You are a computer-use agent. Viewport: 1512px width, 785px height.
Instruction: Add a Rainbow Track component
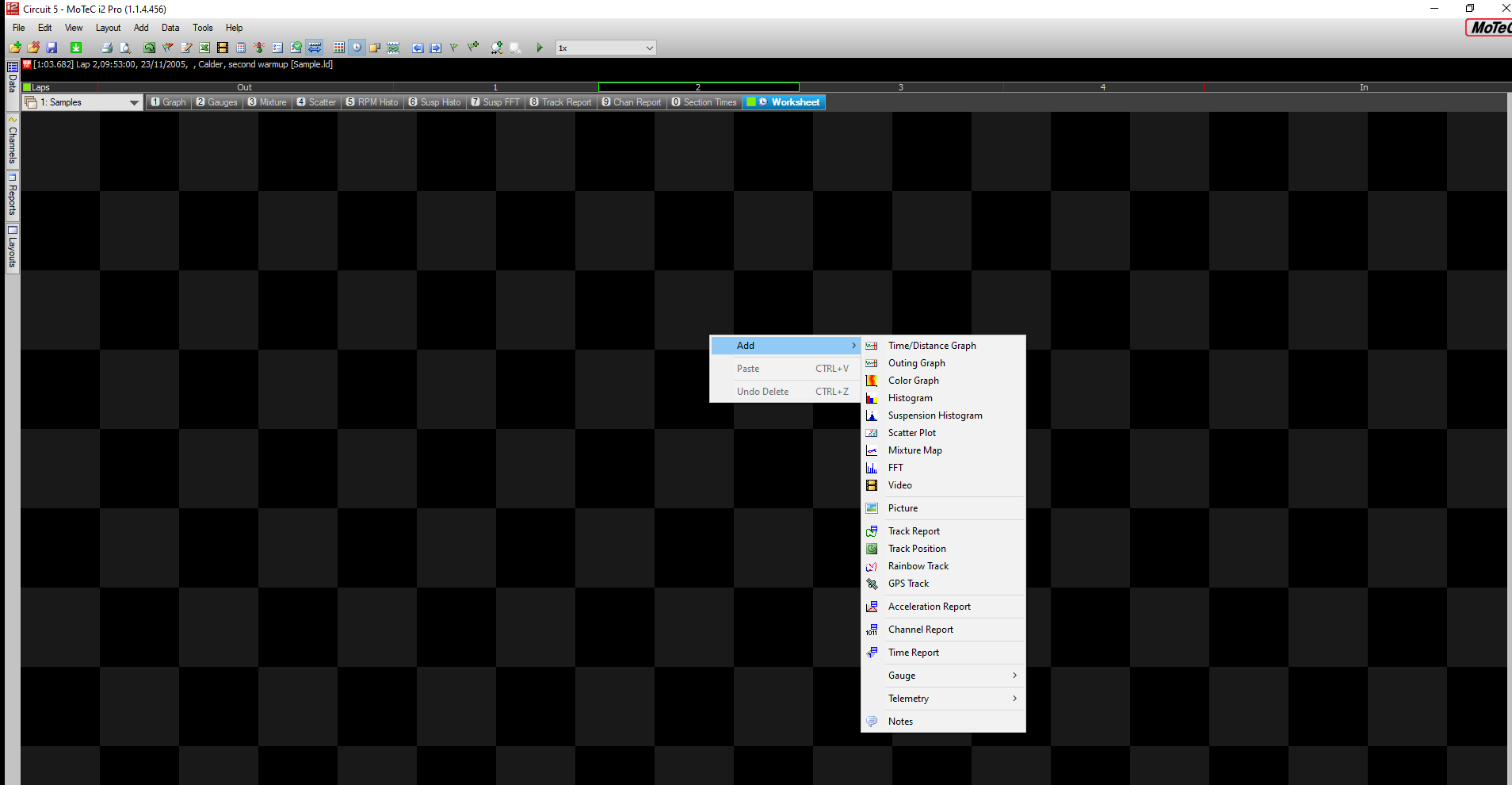pos(943,566)
